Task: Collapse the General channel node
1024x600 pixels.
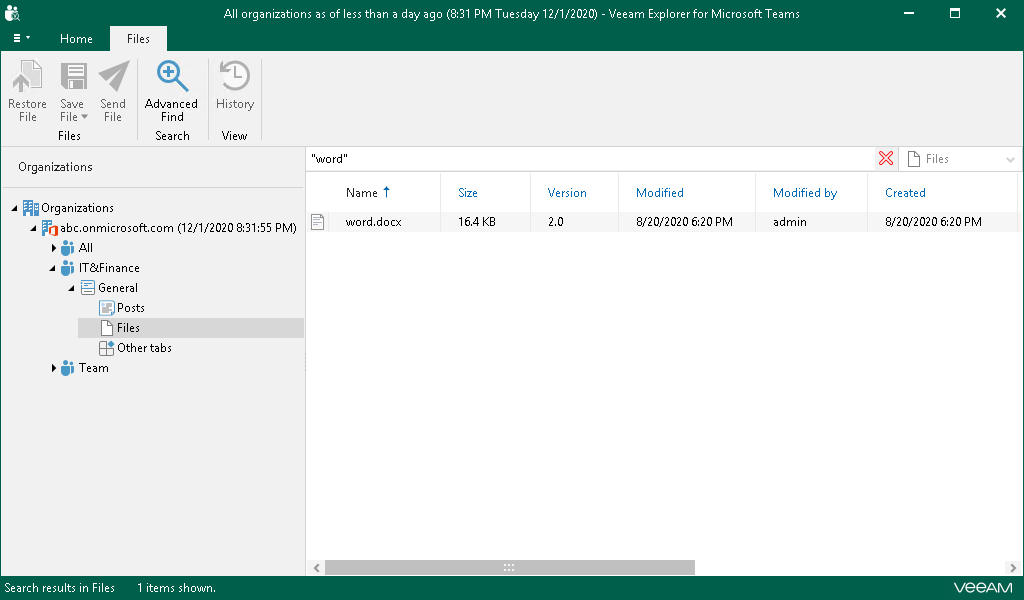Action: point(71,289)
